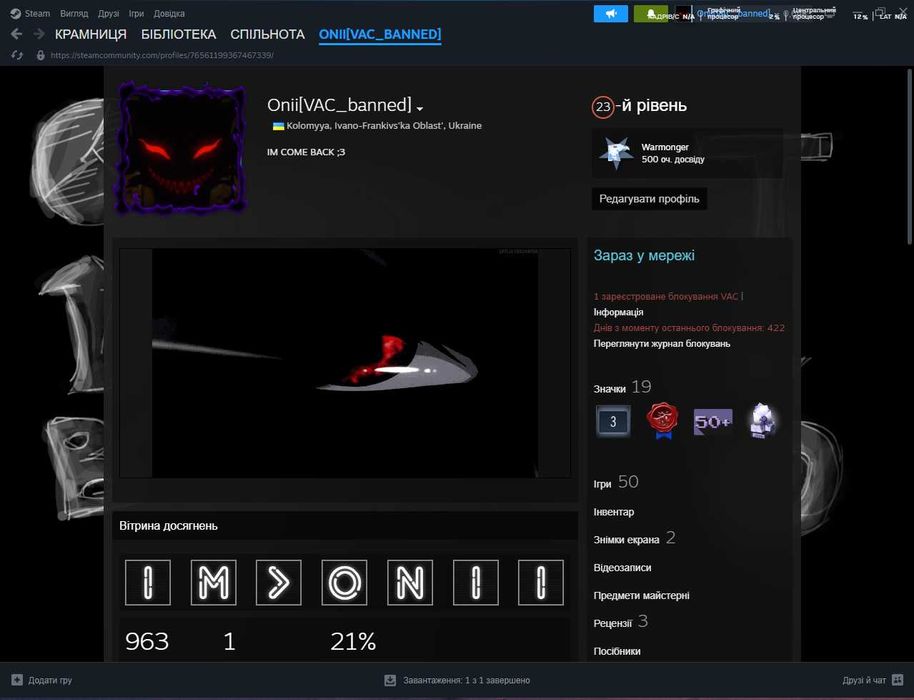Click the padlock icon beside the URL
Screen dimensions: 914x700
tap(40, 55)
